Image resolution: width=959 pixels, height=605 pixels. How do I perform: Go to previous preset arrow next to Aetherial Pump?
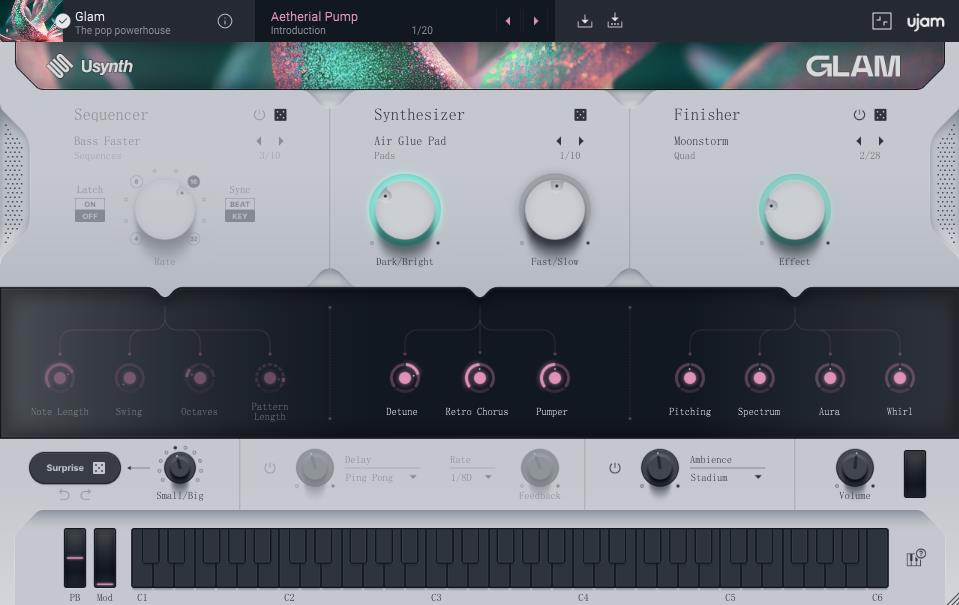508,21
